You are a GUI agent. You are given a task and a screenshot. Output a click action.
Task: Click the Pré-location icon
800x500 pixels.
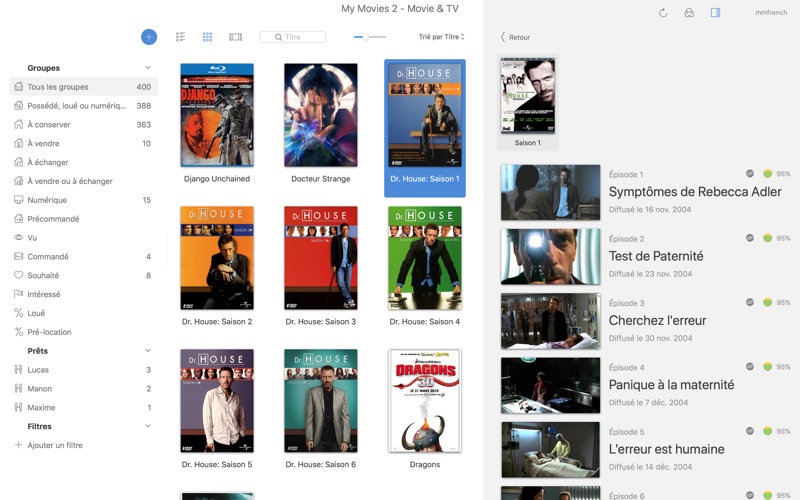[x=18, y=332]
